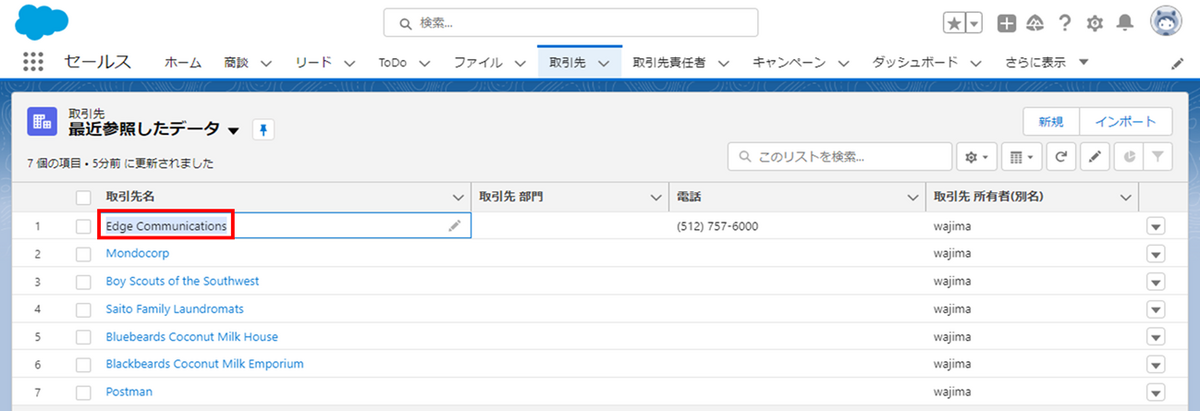The image size is (1200, 411).
Task: Open the リード tab
Action: click(x=313, y=62)
